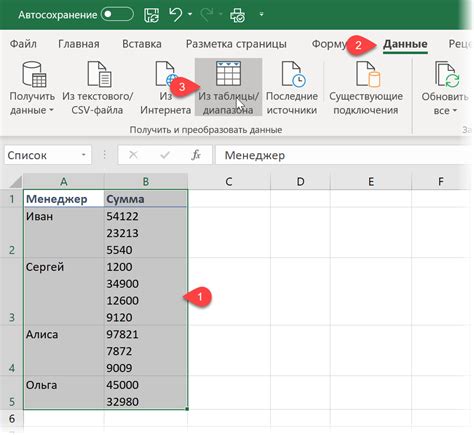Click Из таблицы/диапазона table icon
Viewport: 474px width, 435px height.
(228, 74)
